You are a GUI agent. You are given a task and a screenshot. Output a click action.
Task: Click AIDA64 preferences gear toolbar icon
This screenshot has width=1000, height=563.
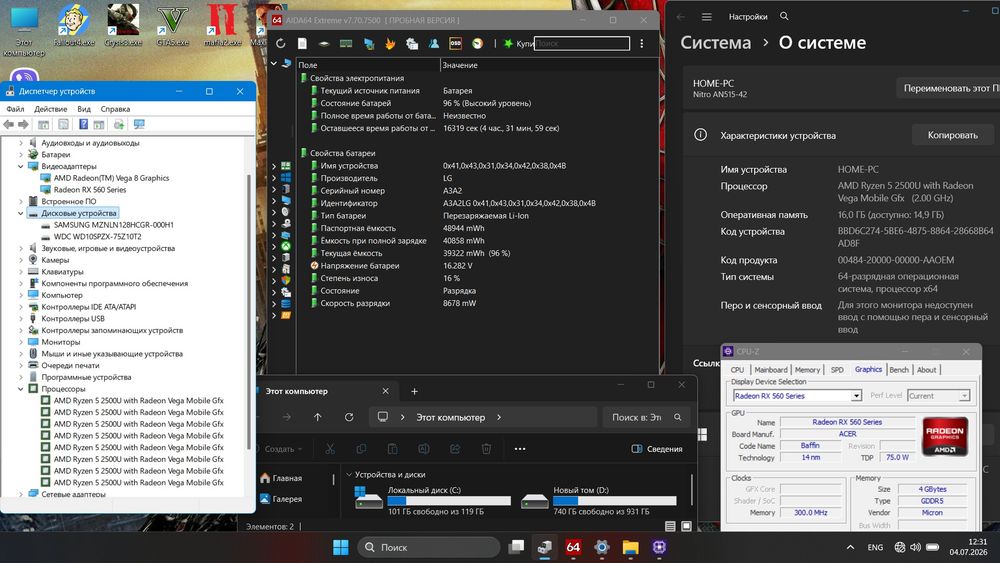coord(412,43)
